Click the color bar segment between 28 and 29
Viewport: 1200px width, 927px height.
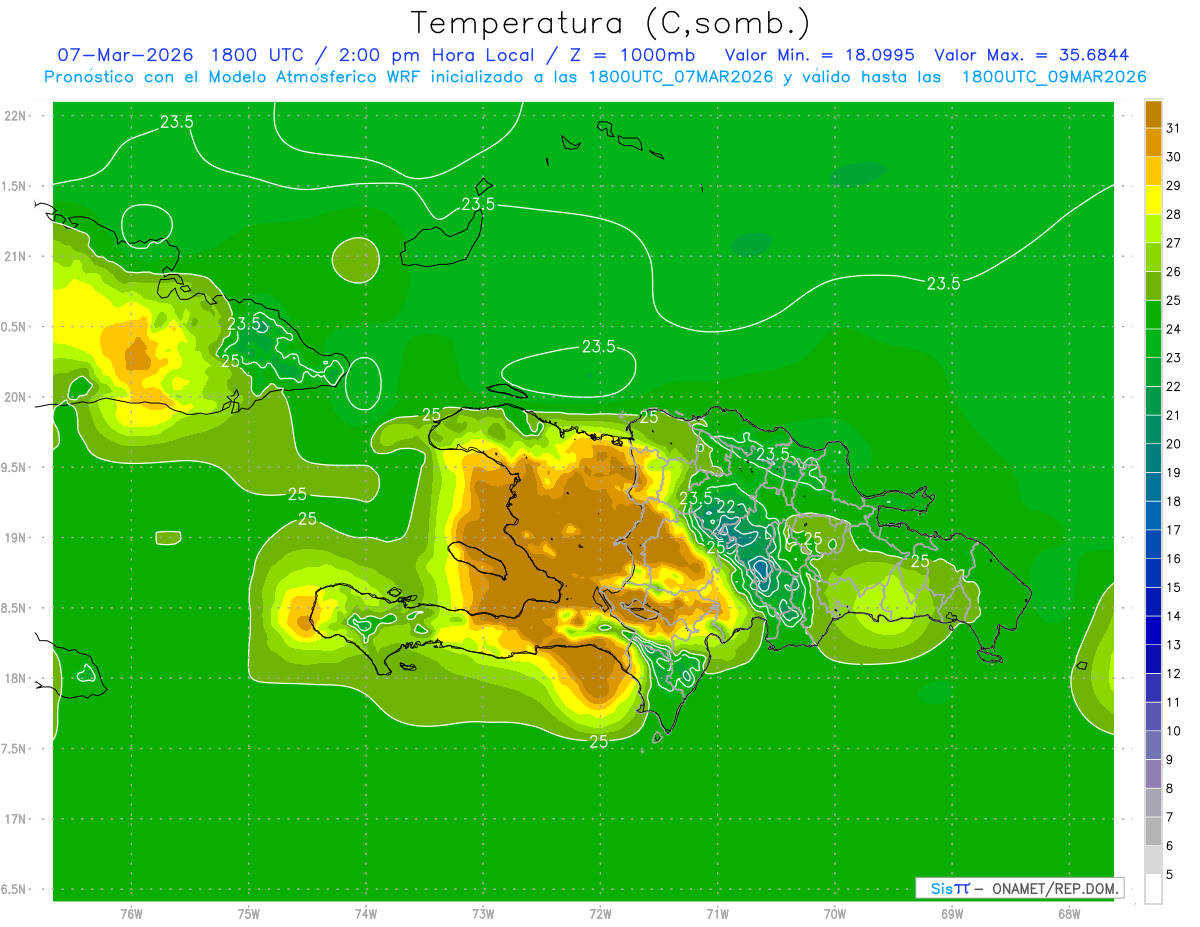(1153, 200)
